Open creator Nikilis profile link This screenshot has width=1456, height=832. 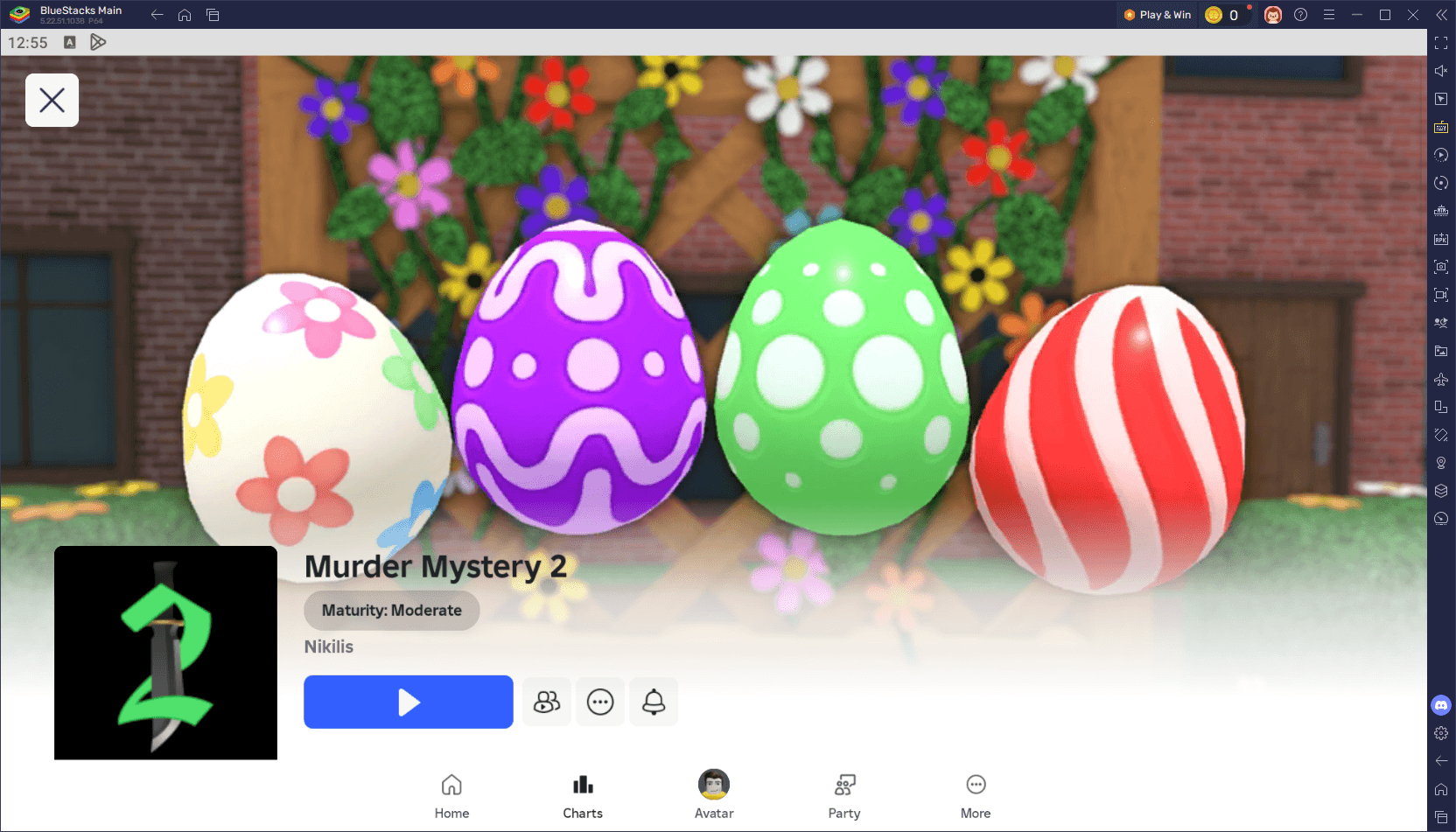329,647
